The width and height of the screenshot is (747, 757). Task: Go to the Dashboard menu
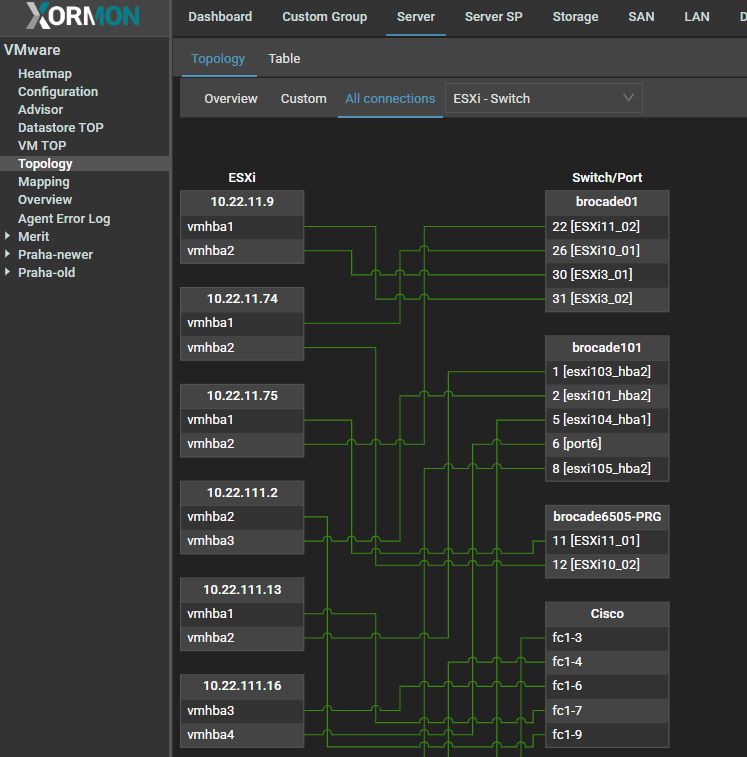(x=220, y=17)
